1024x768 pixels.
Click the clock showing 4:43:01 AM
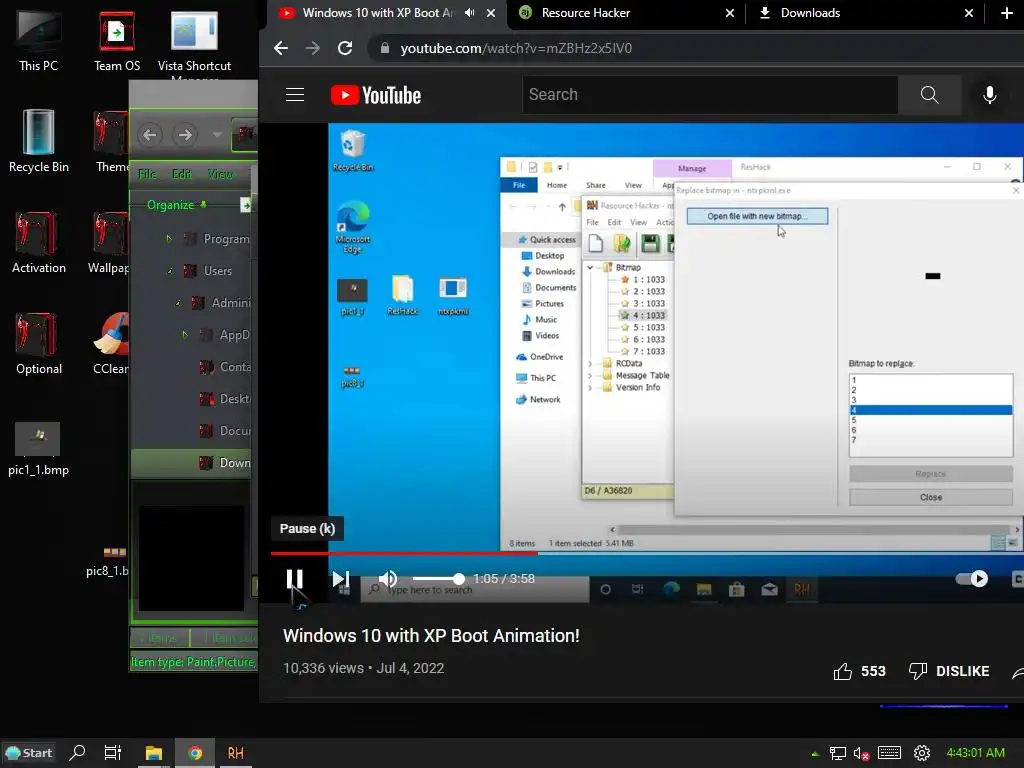pyautogui.click(x=976, y=753)
